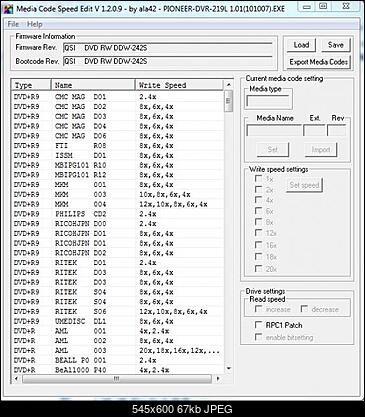Click the Load button
This screenshot has width=365, height=417.
[301, 45]
